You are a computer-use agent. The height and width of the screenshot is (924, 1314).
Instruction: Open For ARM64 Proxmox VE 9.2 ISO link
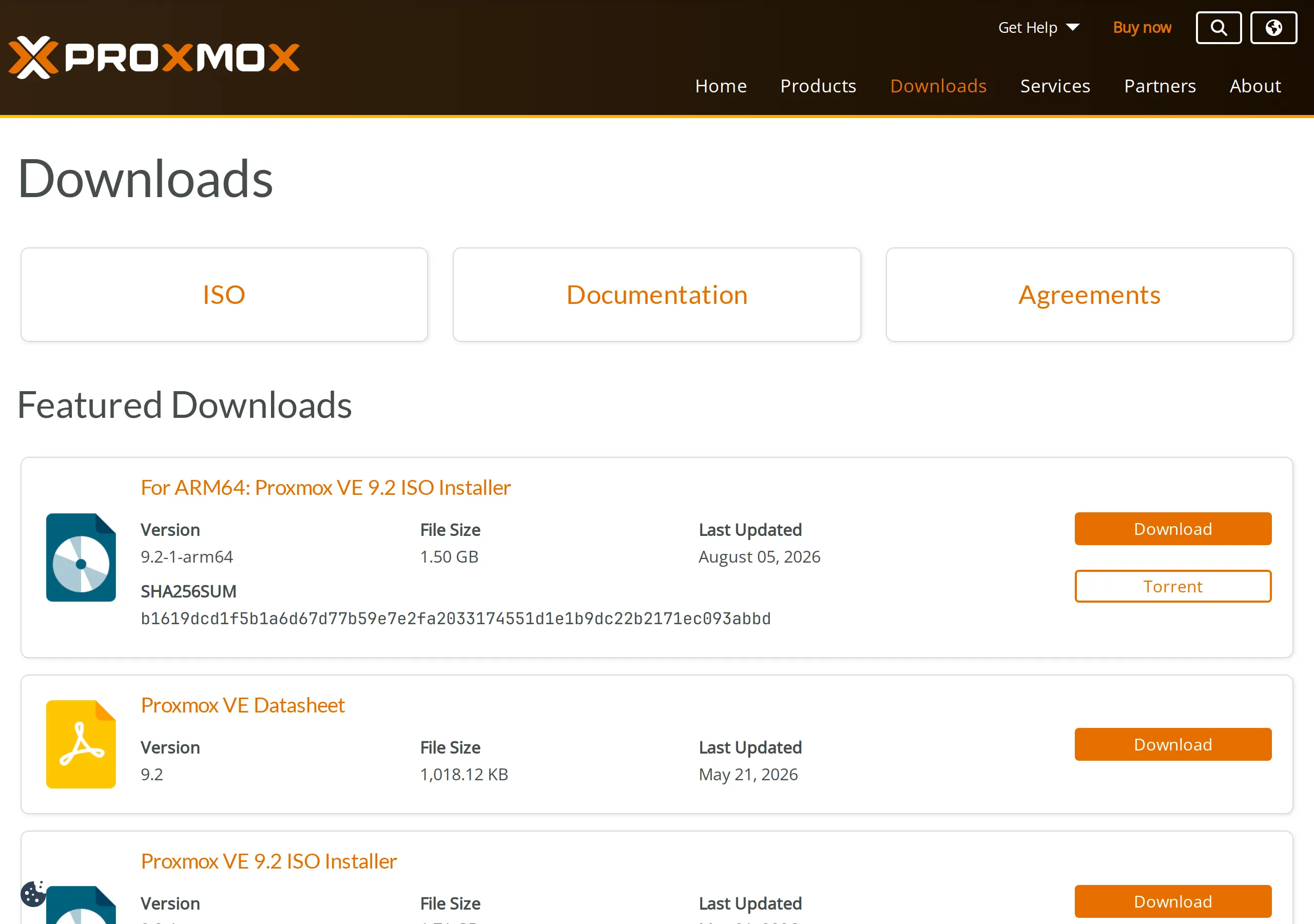pos(325,487)
